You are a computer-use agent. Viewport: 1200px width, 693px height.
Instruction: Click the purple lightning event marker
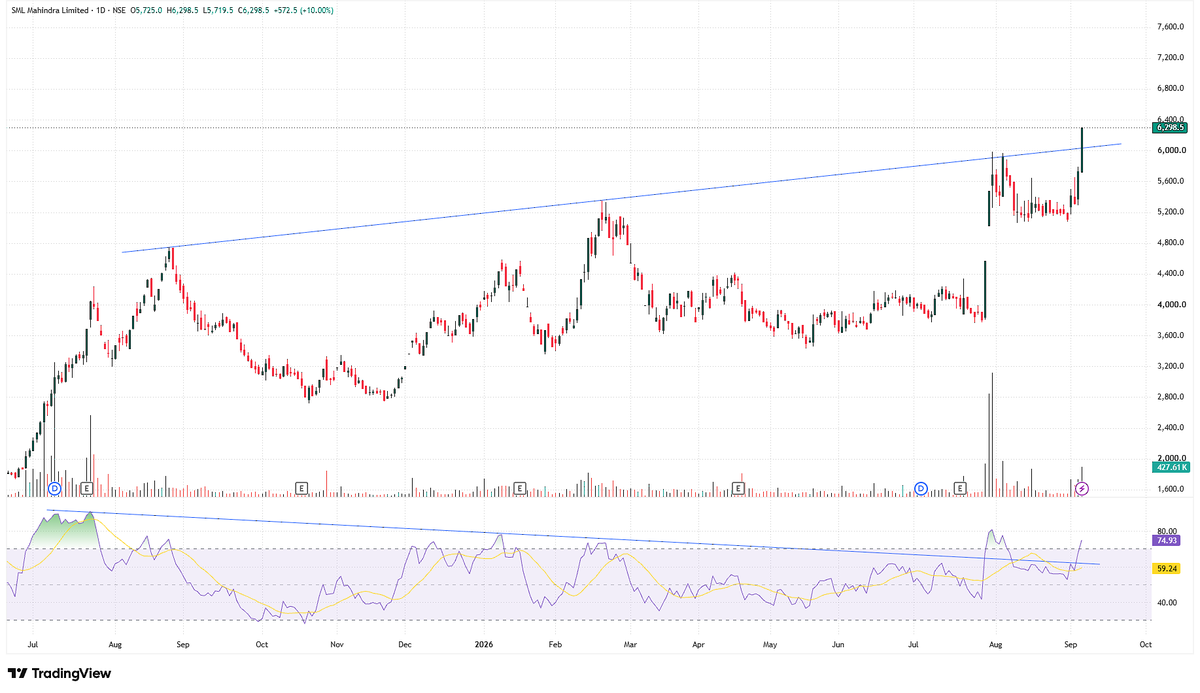pos(1080,488)
